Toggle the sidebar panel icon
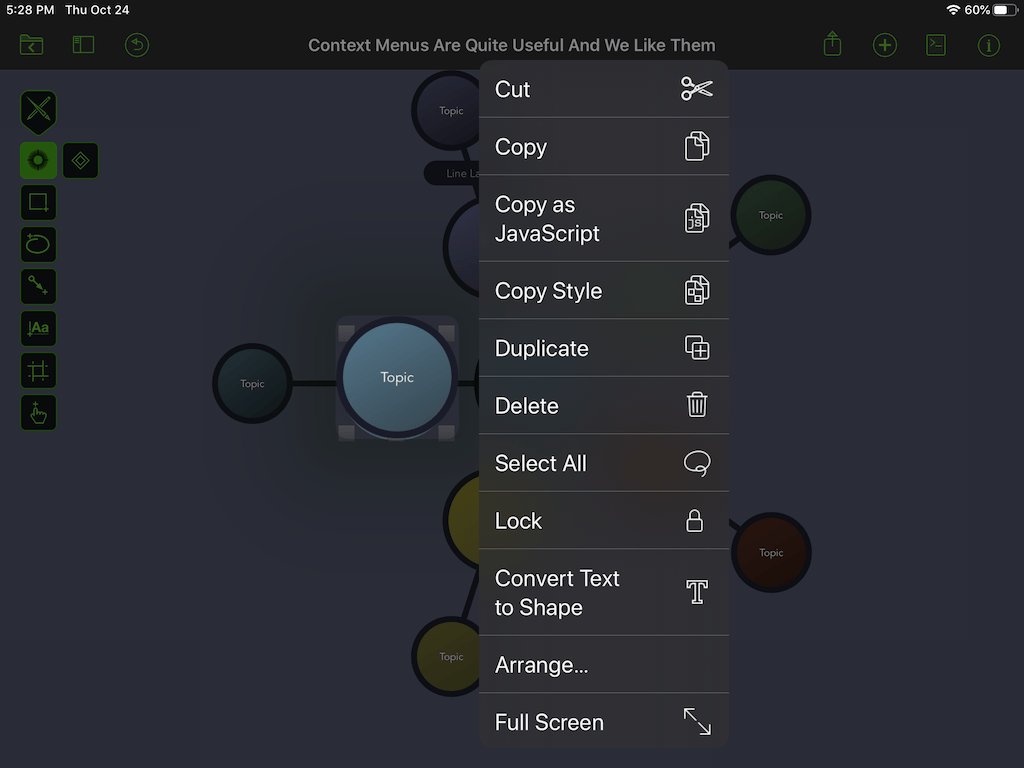 tap(84, 45)
